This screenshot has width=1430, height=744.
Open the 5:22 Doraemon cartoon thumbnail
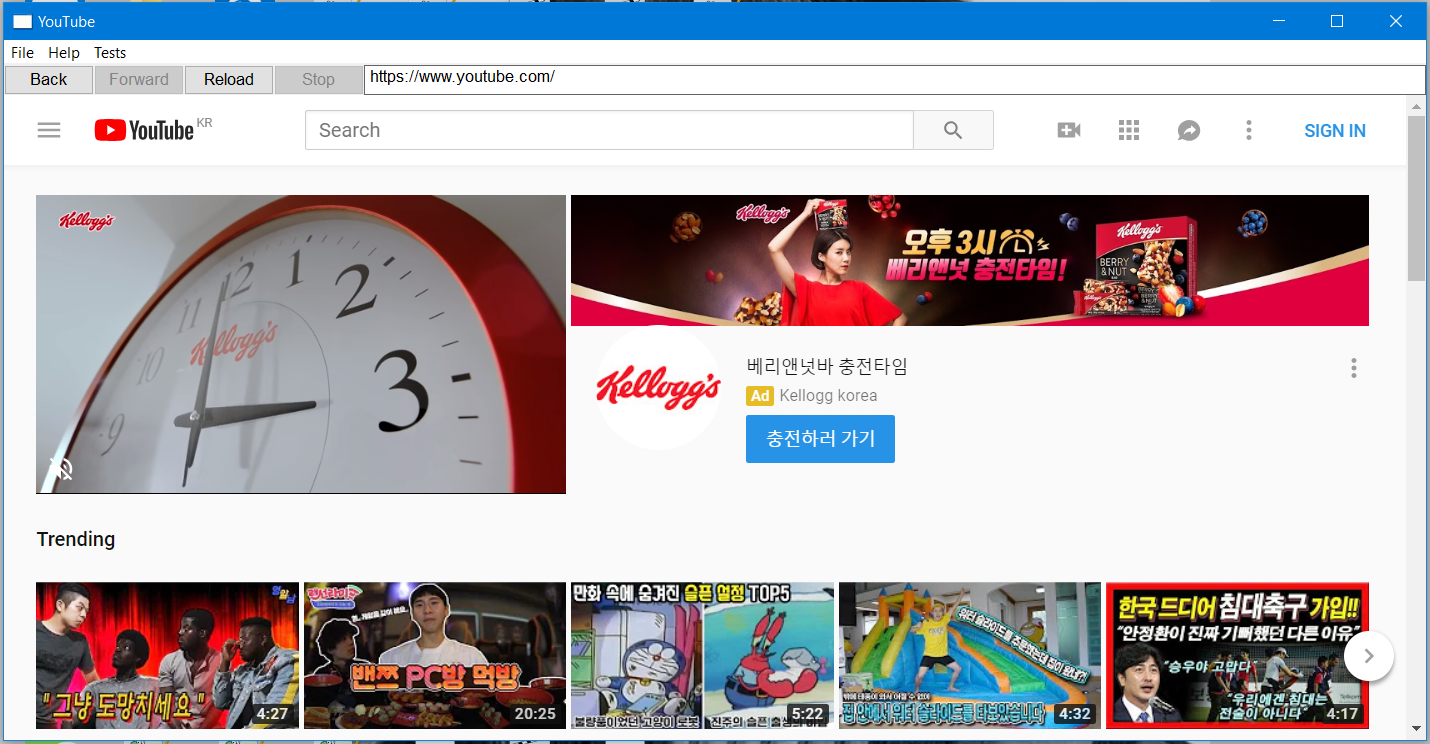[702, 656]
